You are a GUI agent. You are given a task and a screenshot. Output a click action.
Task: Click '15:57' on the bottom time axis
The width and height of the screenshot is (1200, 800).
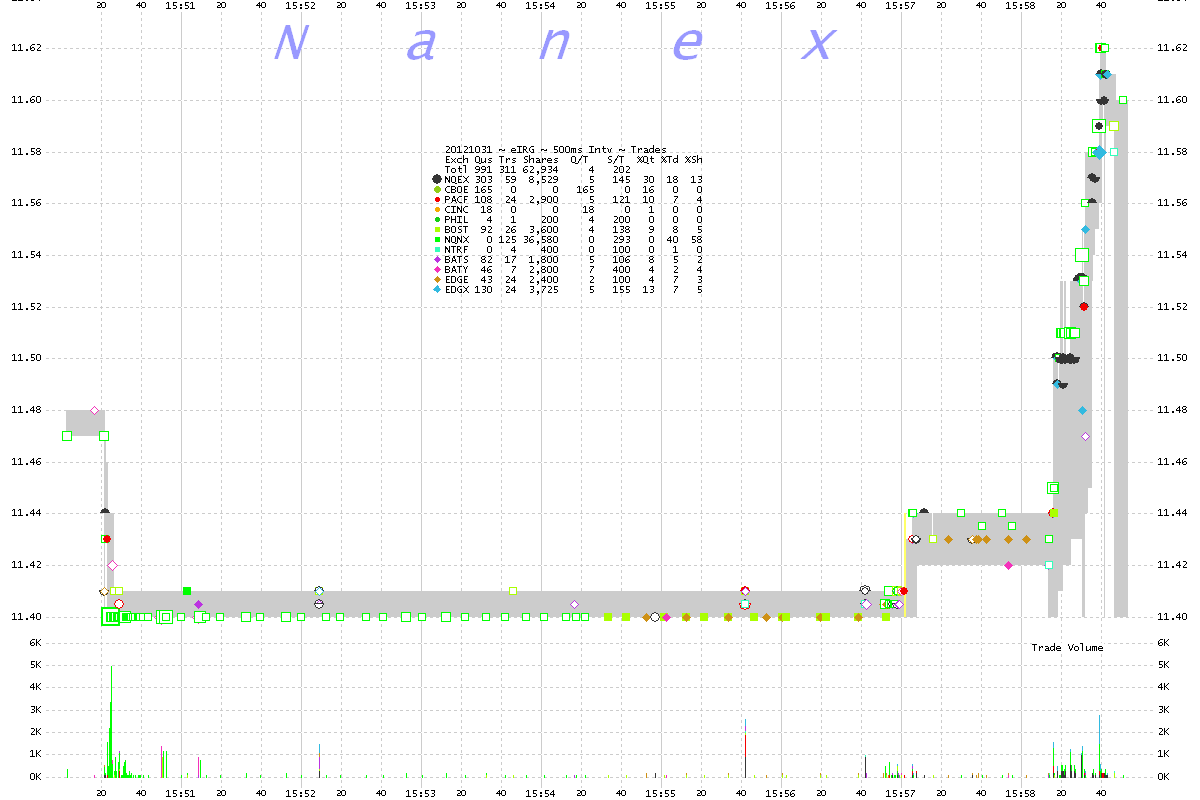(901, 791)
